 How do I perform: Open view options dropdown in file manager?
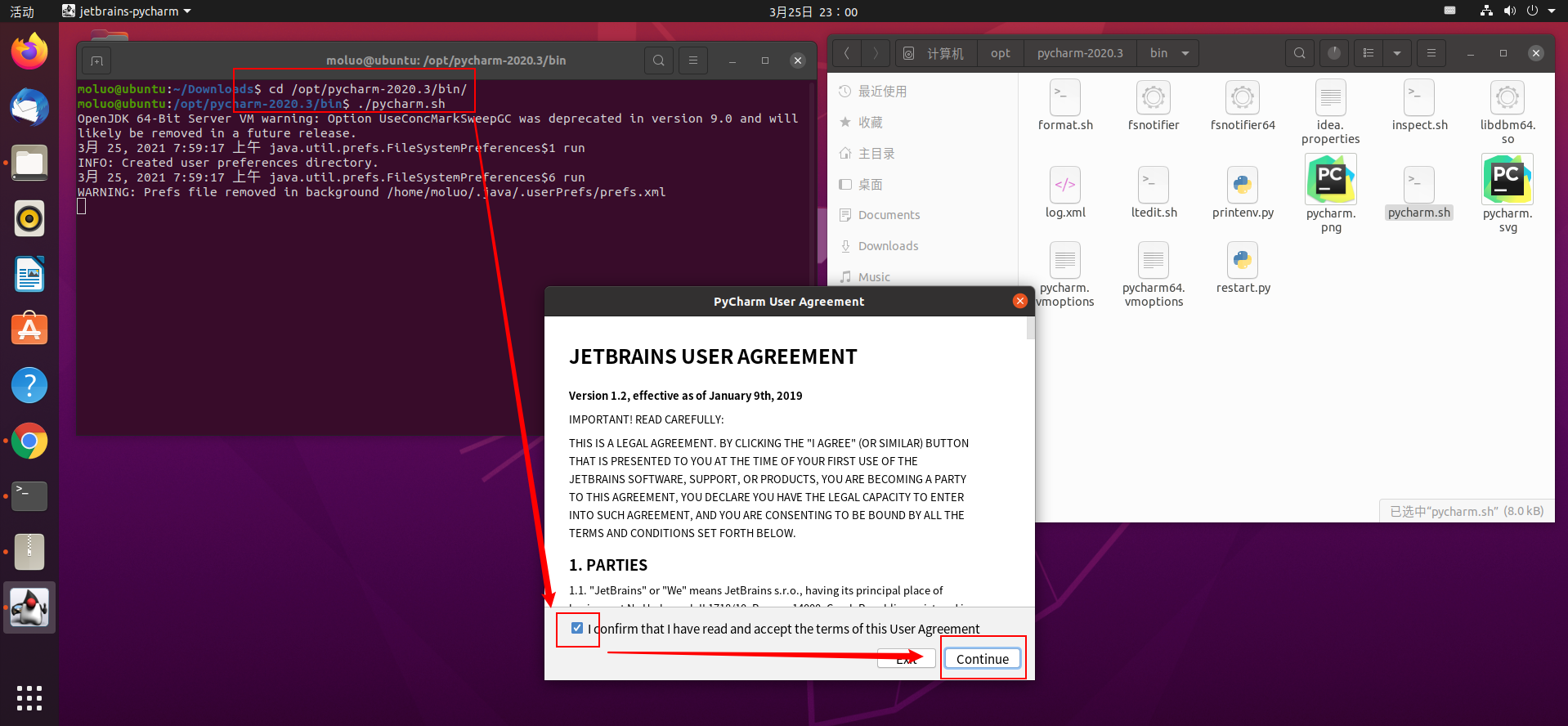coord(1397,53)
